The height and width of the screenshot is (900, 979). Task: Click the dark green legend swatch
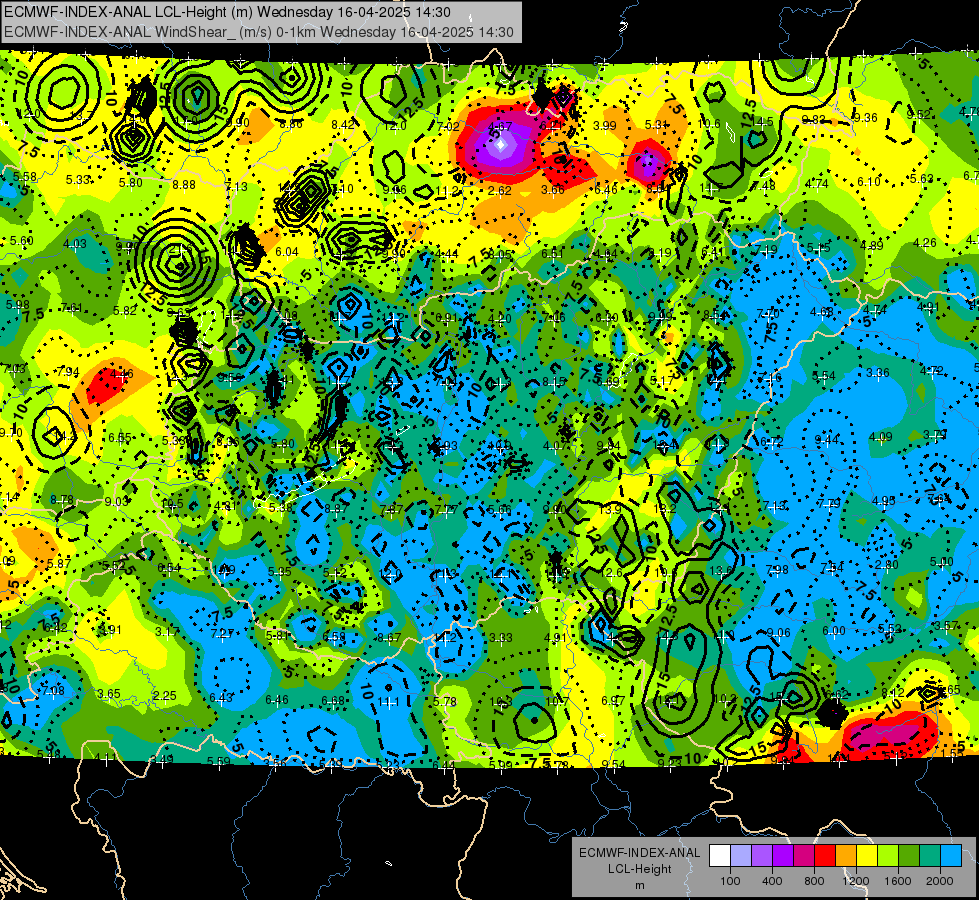(909, 856)
